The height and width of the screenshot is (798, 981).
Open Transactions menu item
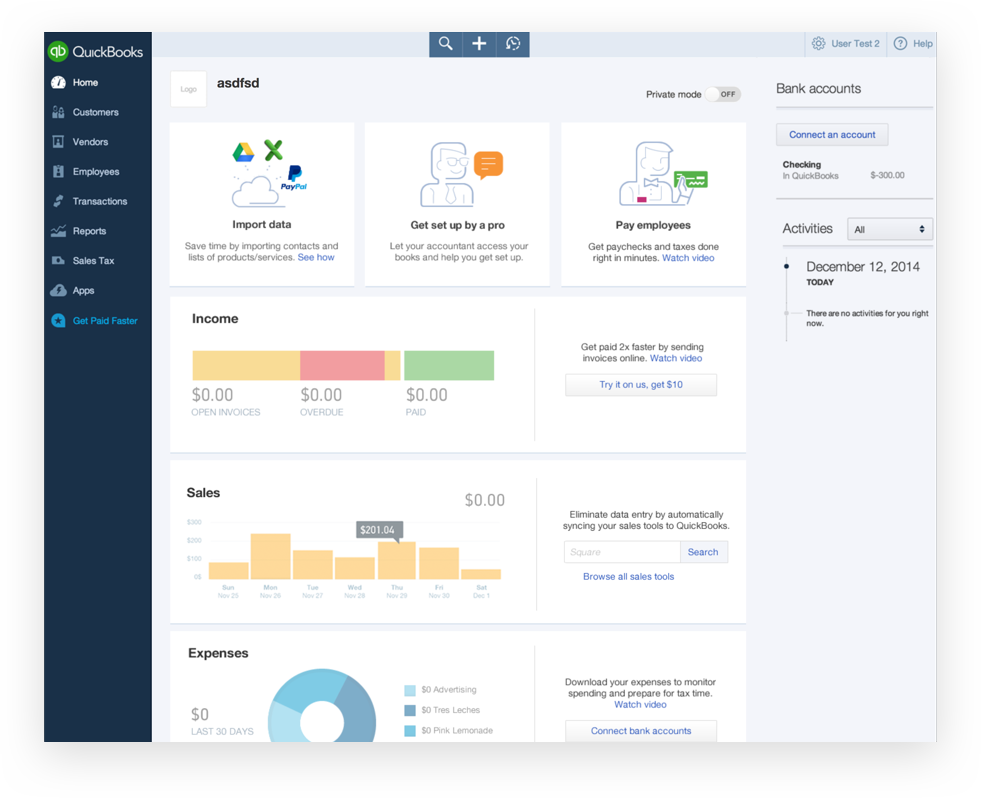tap(99, 201)
